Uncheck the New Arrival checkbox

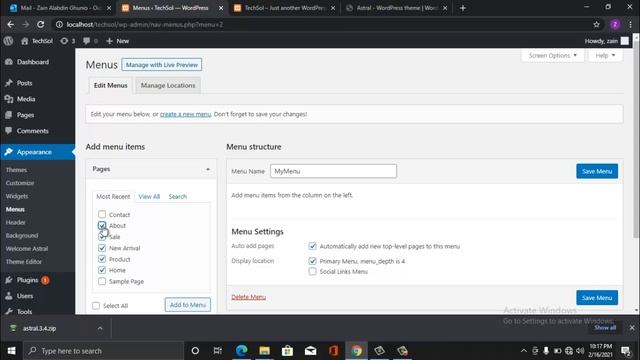coord(102,248)
